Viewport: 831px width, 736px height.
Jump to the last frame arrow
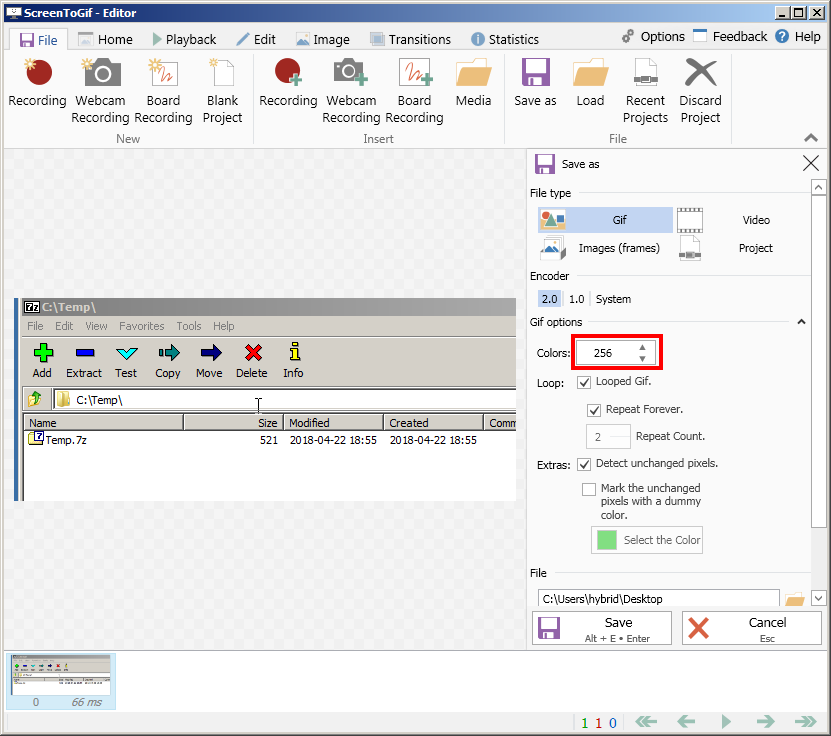coord(806,722)
